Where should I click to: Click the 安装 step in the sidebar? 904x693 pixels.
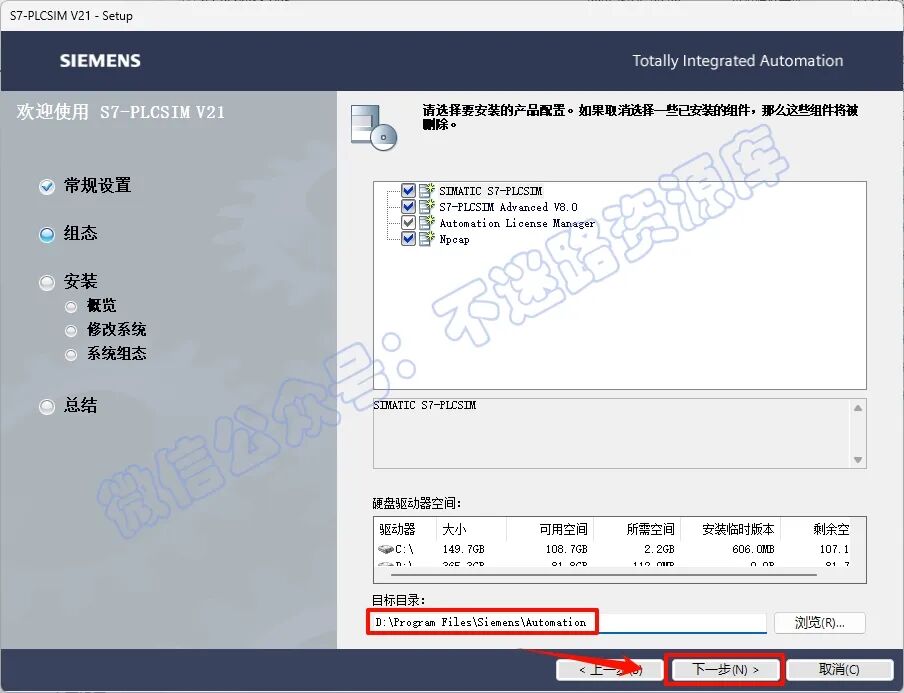point(81,281)
